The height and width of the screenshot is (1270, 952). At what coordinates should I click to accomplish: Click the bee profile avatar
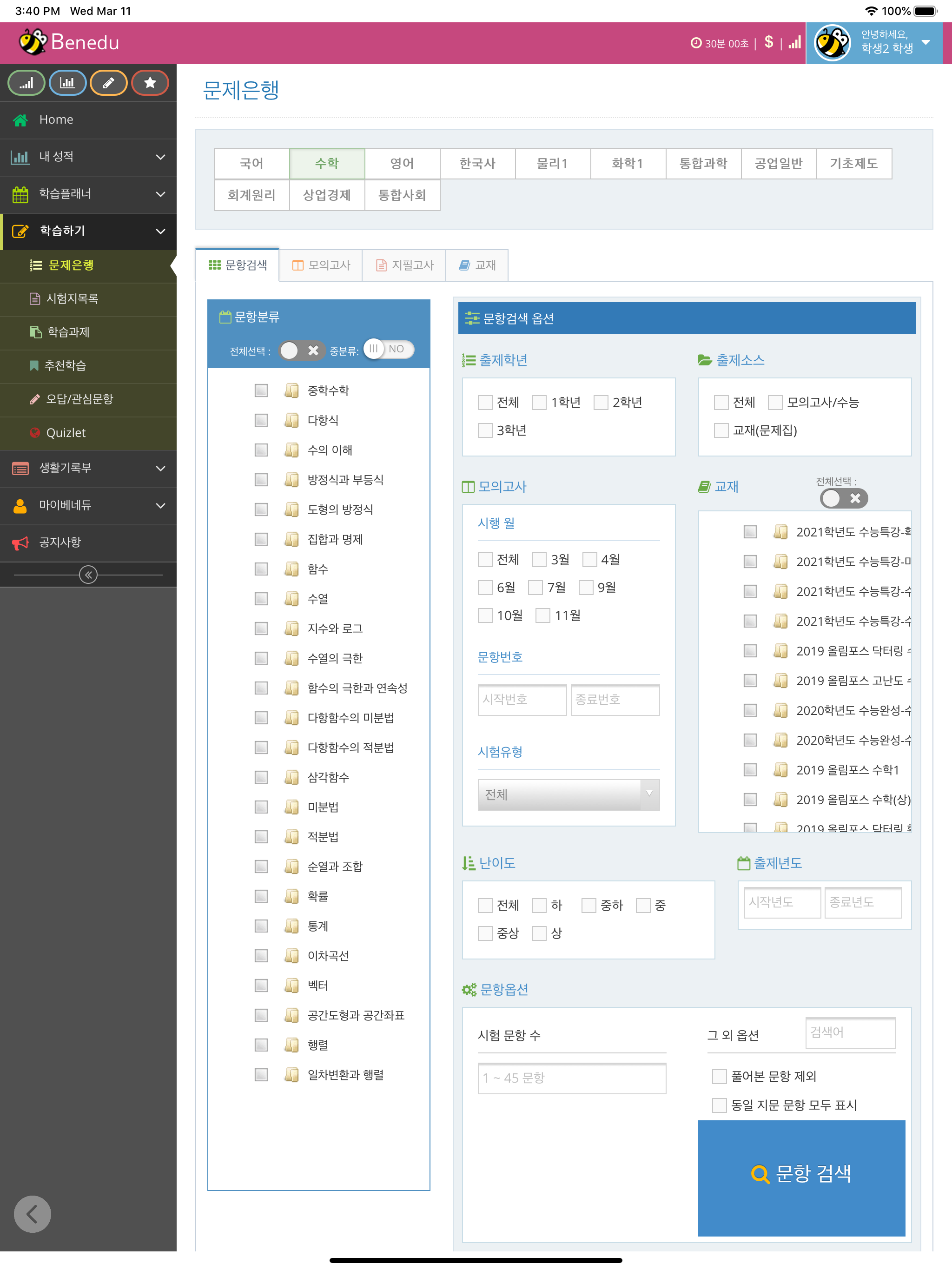[832, 42]
